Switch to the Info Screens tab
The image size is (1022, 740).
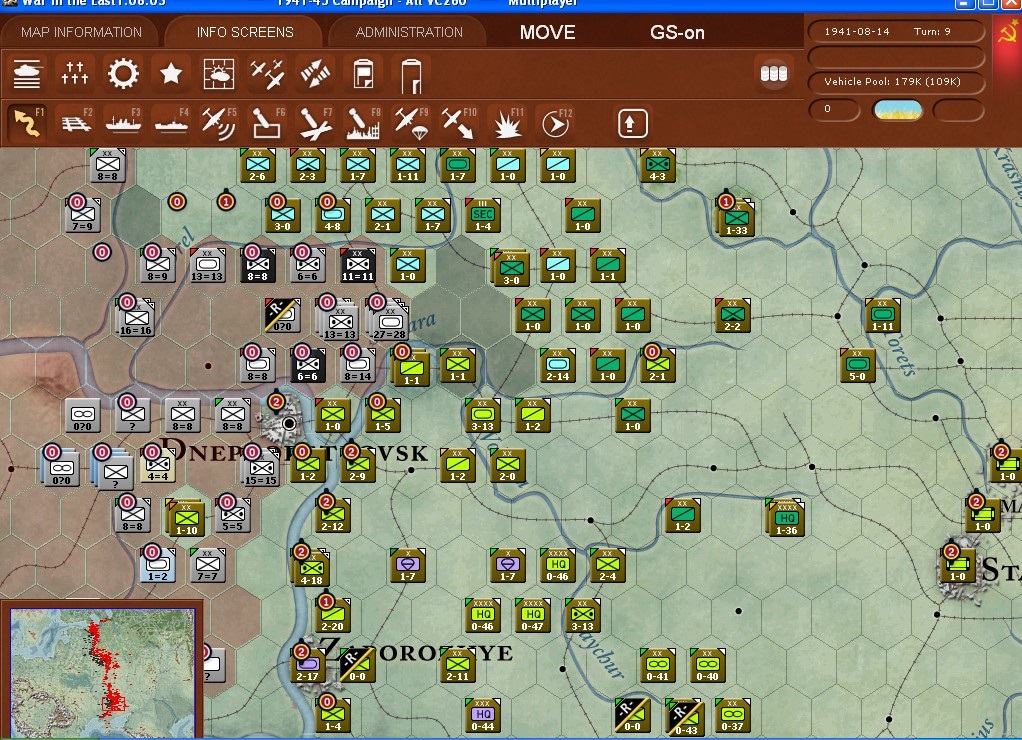[x=245, y=32]
